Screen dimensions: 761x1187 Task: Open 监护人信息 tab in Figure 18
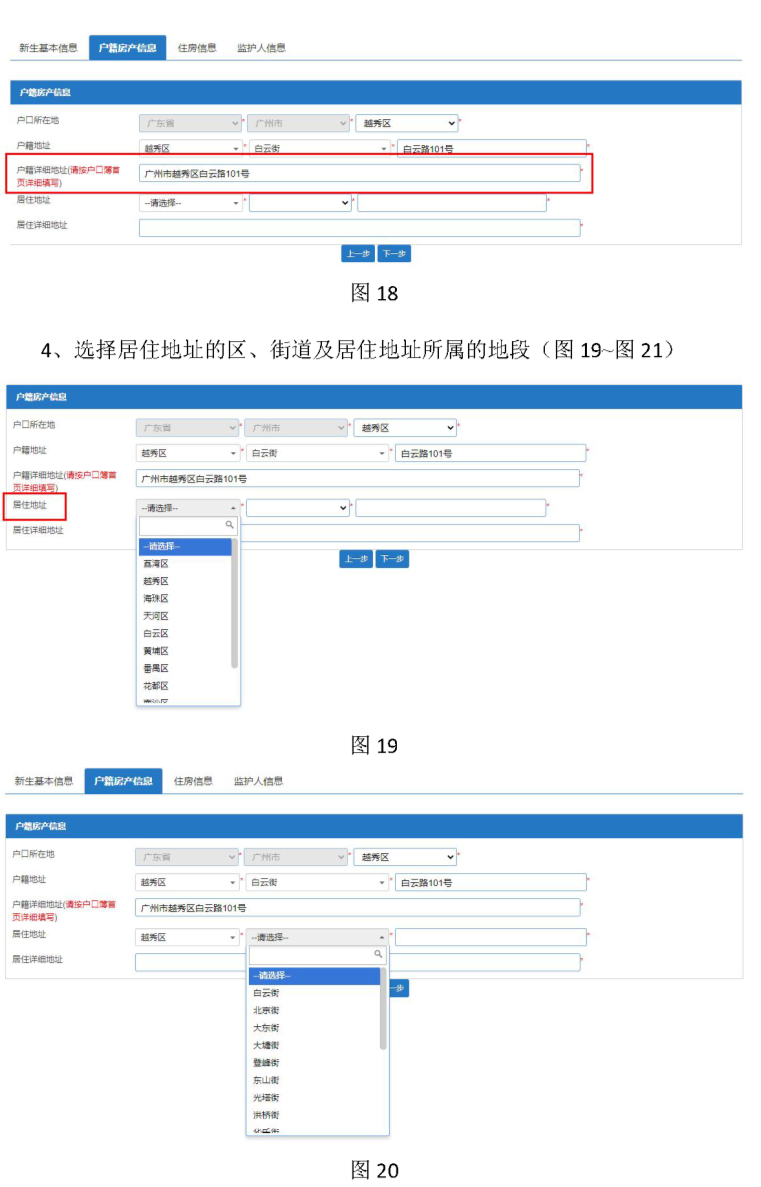pos(261,48)
